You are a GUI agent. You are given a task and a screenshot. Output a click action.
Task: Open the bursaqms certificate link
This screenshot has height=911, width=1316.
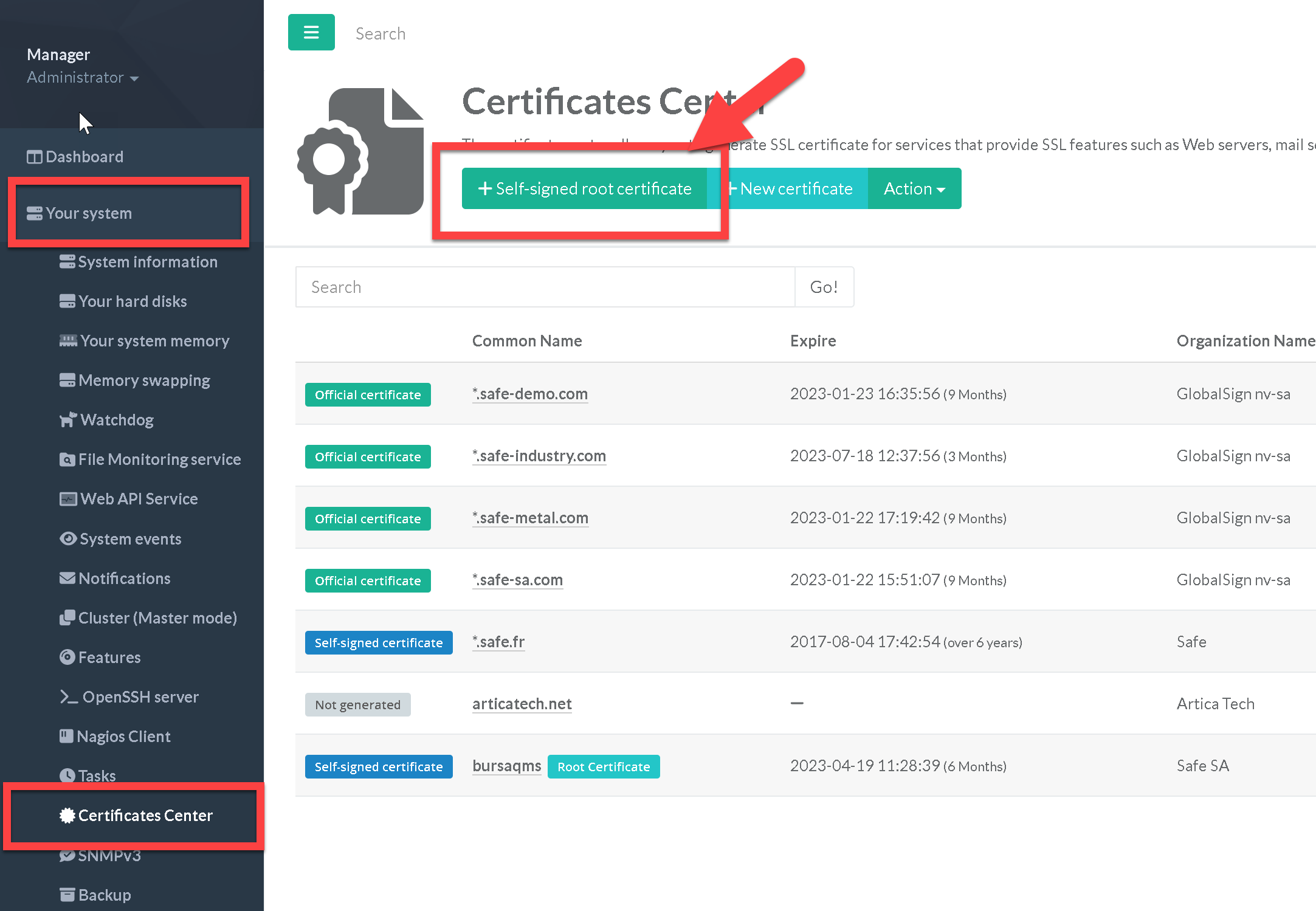pyautogui.click(x=506, y=766)
